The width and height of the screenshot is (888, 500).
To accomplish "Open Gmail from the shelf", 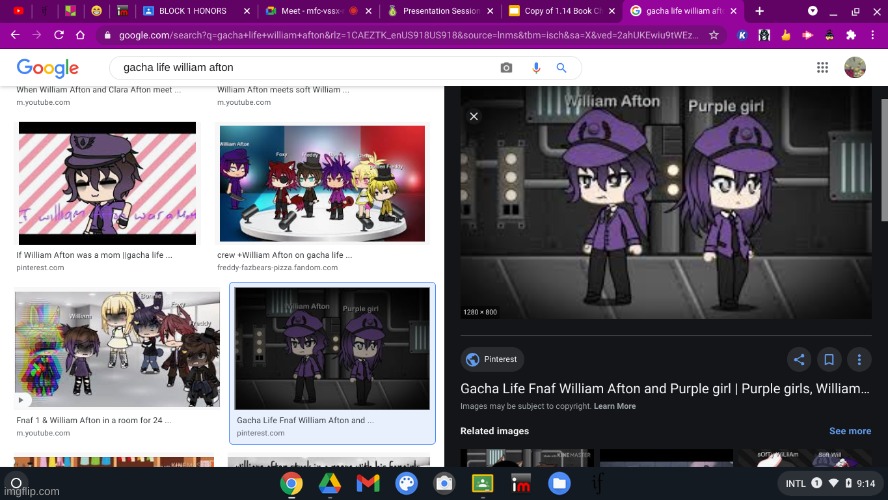I will [x=368, y=484].
